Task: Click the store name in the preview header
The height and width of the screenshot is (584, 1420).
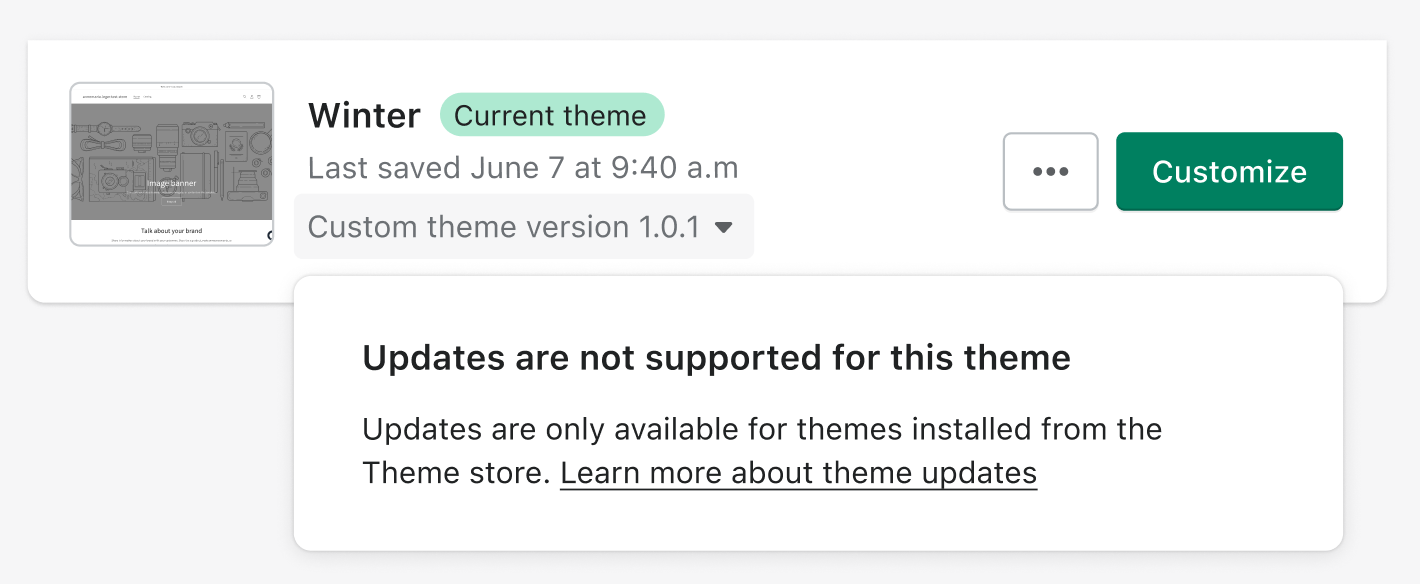Action: click(x=104, y=96)
